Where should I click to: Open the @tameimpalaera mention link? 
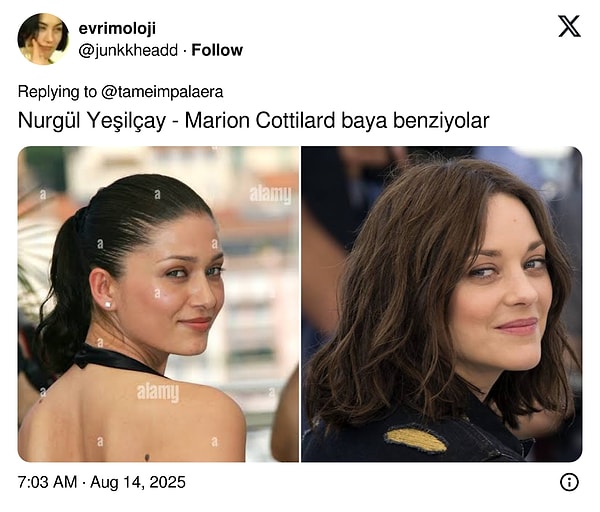[x=162, y=92]
